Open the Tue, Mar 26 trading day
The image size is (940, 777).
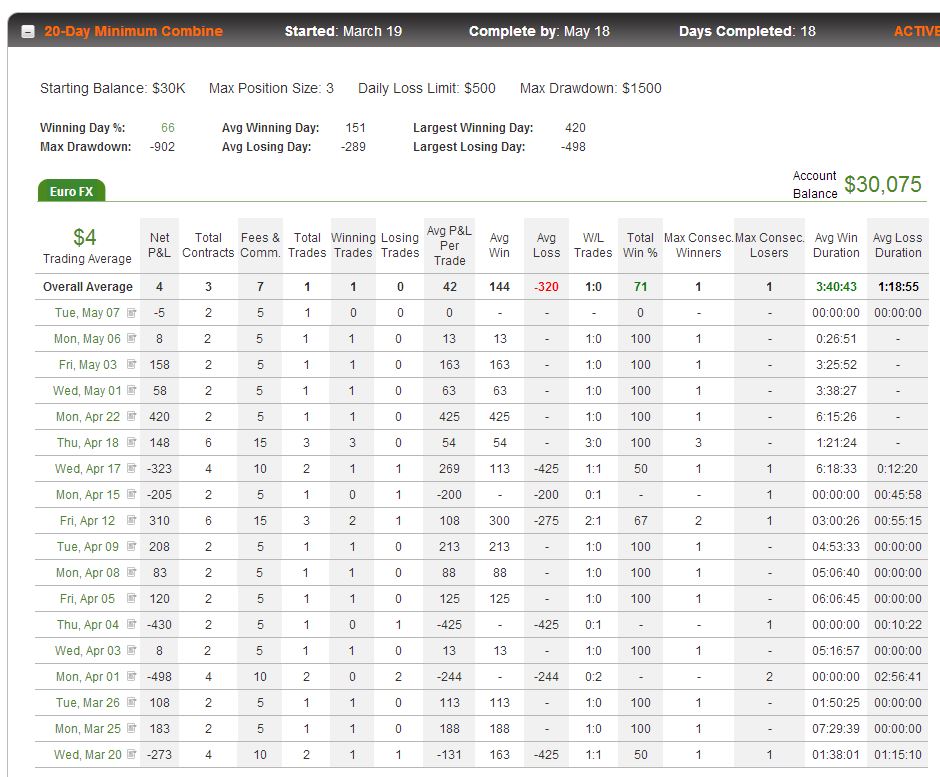pyautogui.click(x=88, y=703)
